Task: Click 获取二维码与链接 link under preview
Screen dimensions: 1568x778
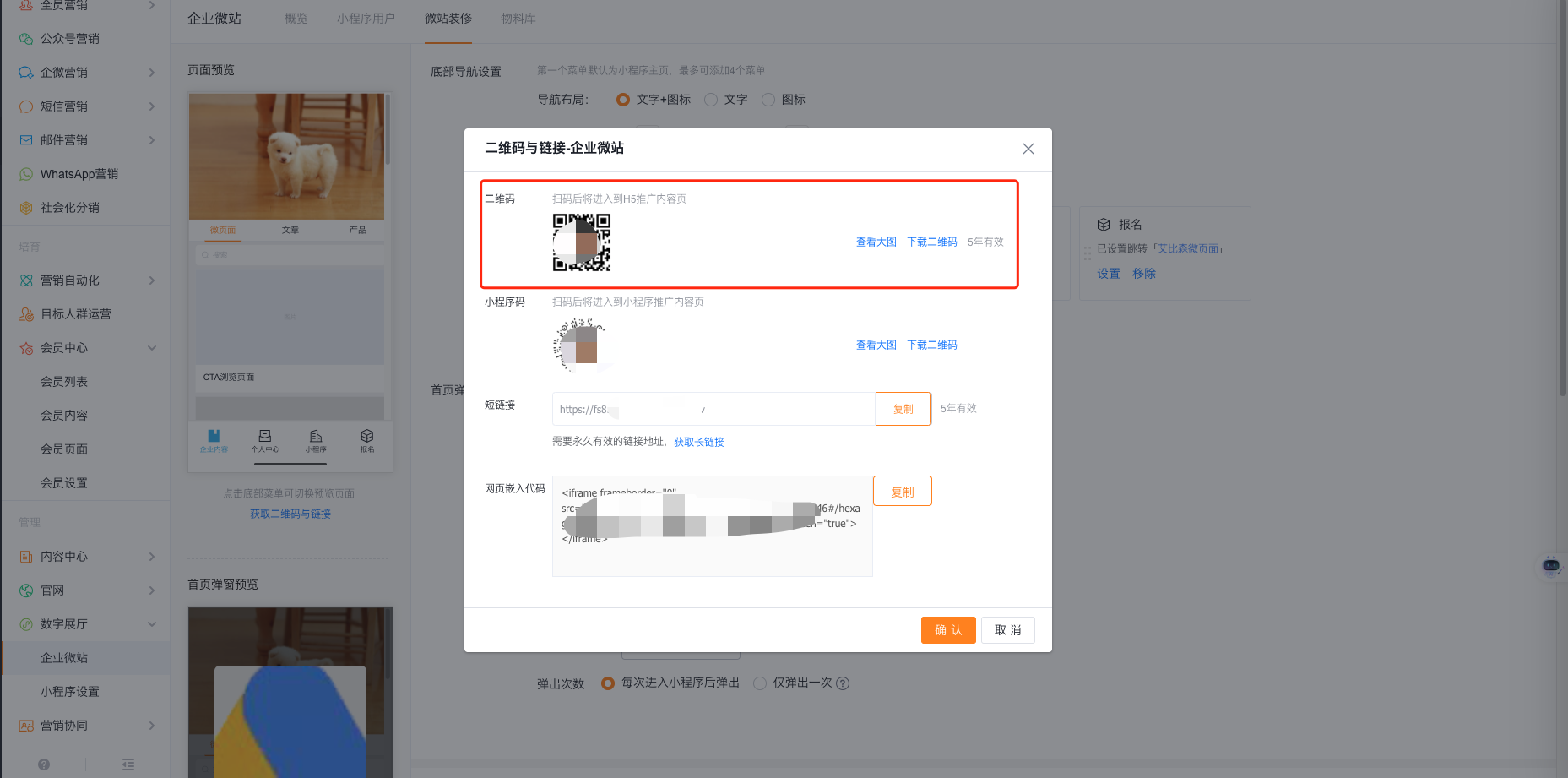Action: (290, 514)
